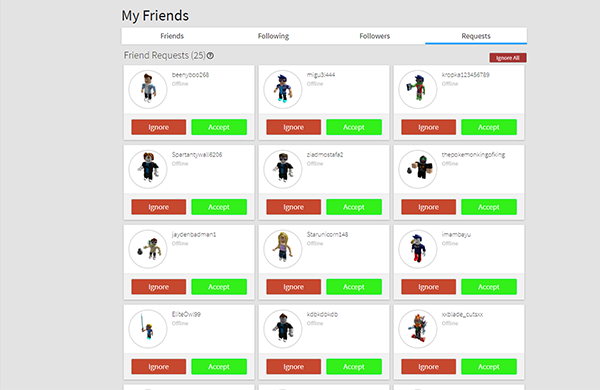Open the Following tab
600x390 pixels.
point(273,36)
